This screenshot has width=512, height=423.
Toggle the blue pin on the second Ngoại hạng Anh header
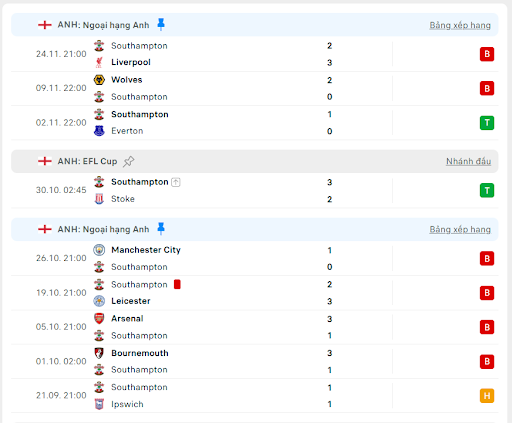click(161, 229)
